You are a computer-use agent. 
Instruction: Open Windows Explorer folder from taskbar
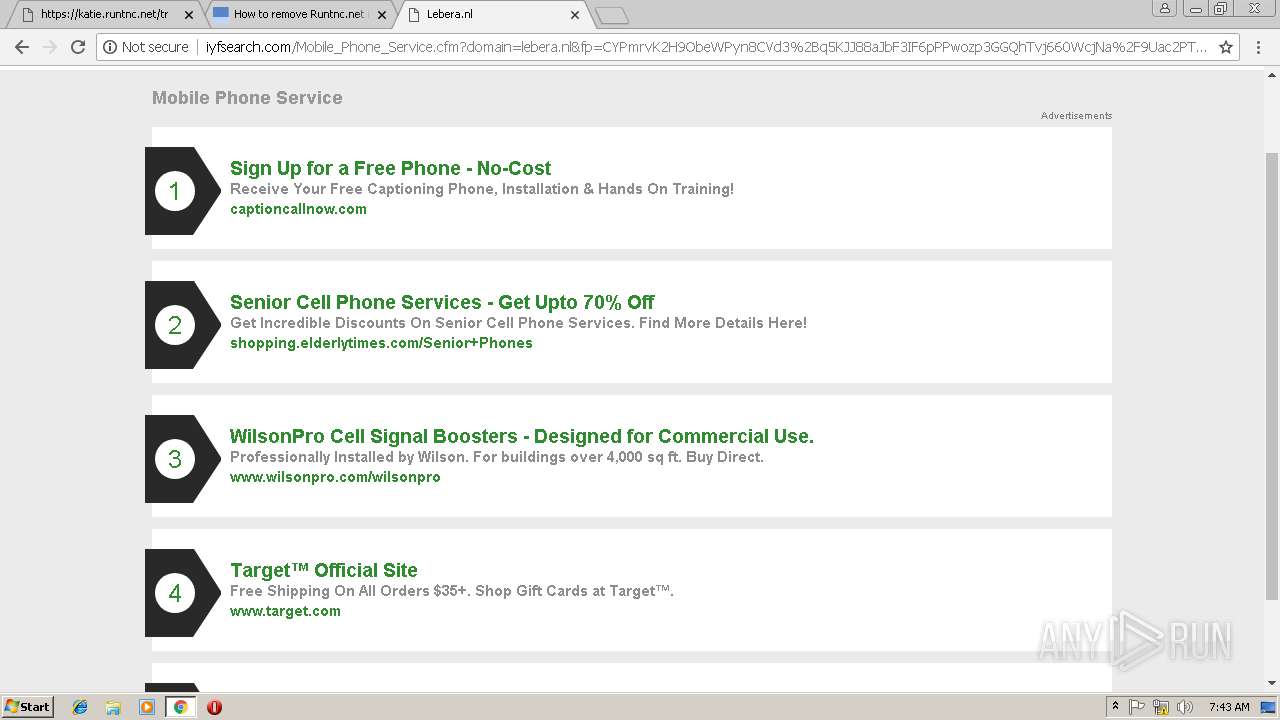click(113, 707)
